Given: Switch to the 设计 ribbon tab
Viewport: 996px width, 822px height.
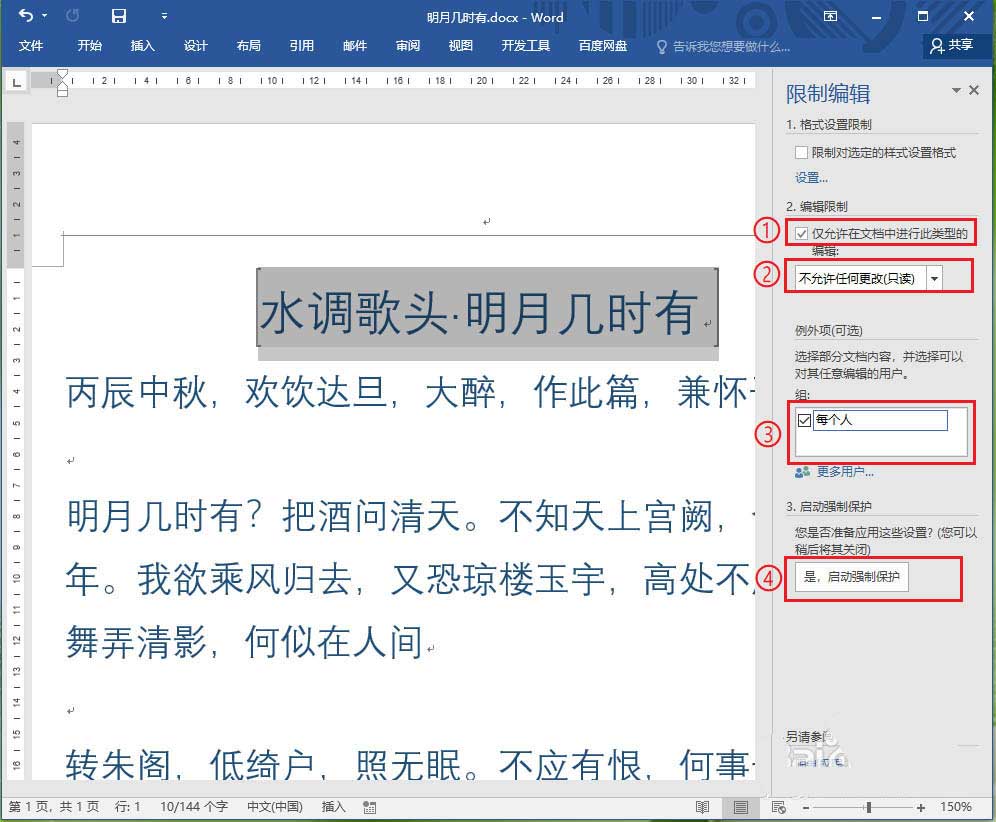Looking at the screenshot, I should pyautogui.click(x=195, y=46).
